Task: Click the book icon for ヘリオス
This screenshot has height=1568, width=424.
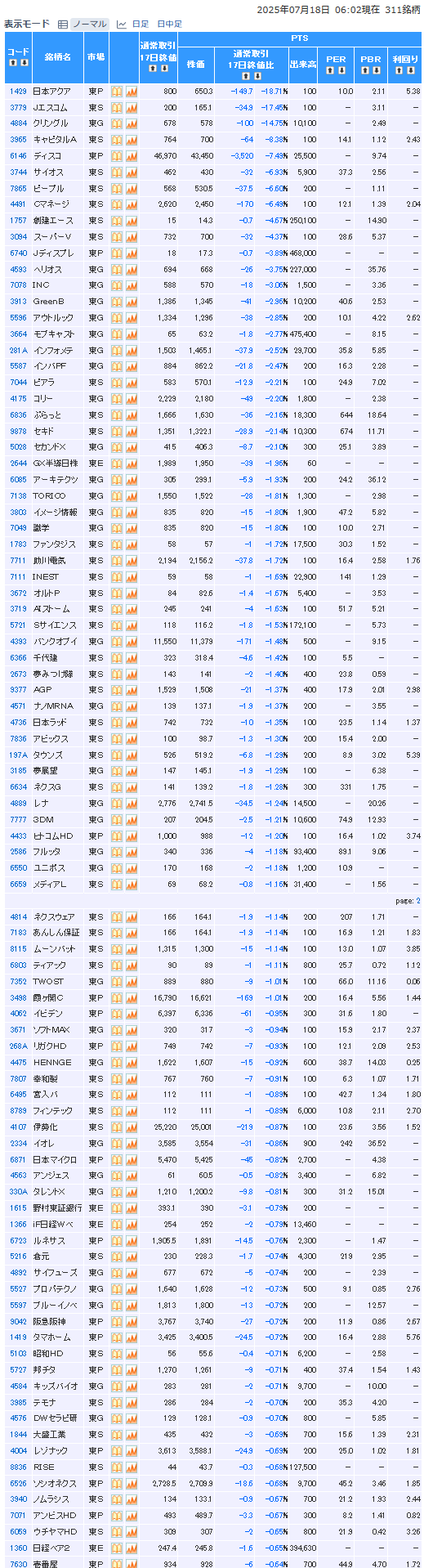Action: [x=117, y=270]
